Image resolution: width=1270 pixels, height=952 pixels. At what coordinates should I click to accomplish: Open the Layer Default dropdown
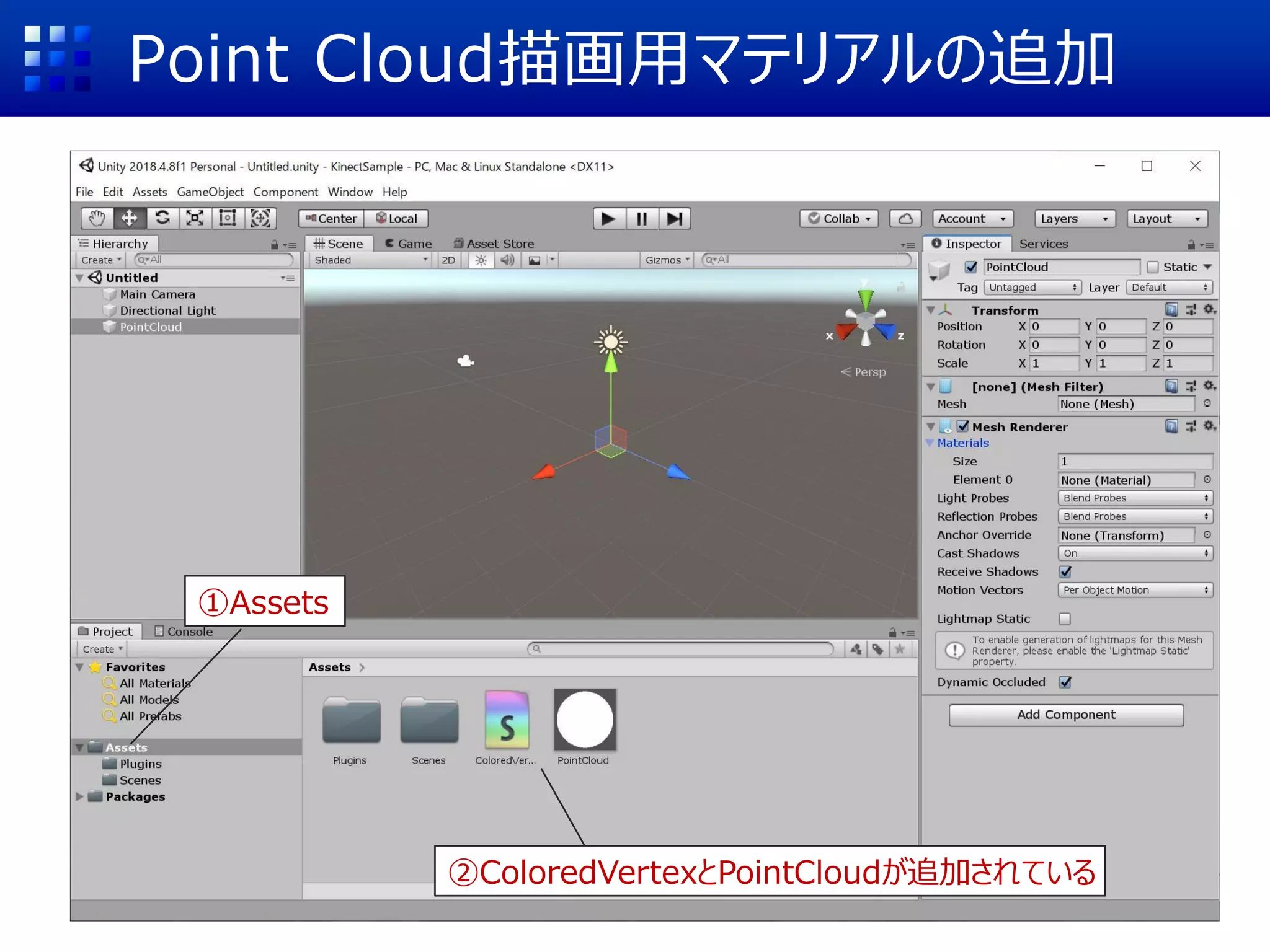click(x=1170, y=288)
